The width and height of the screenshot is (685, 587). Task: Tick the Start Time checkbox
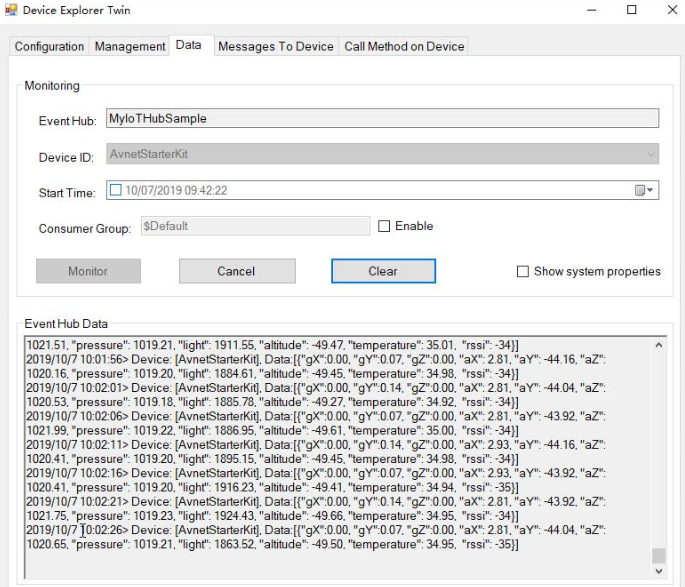[116, 190]
